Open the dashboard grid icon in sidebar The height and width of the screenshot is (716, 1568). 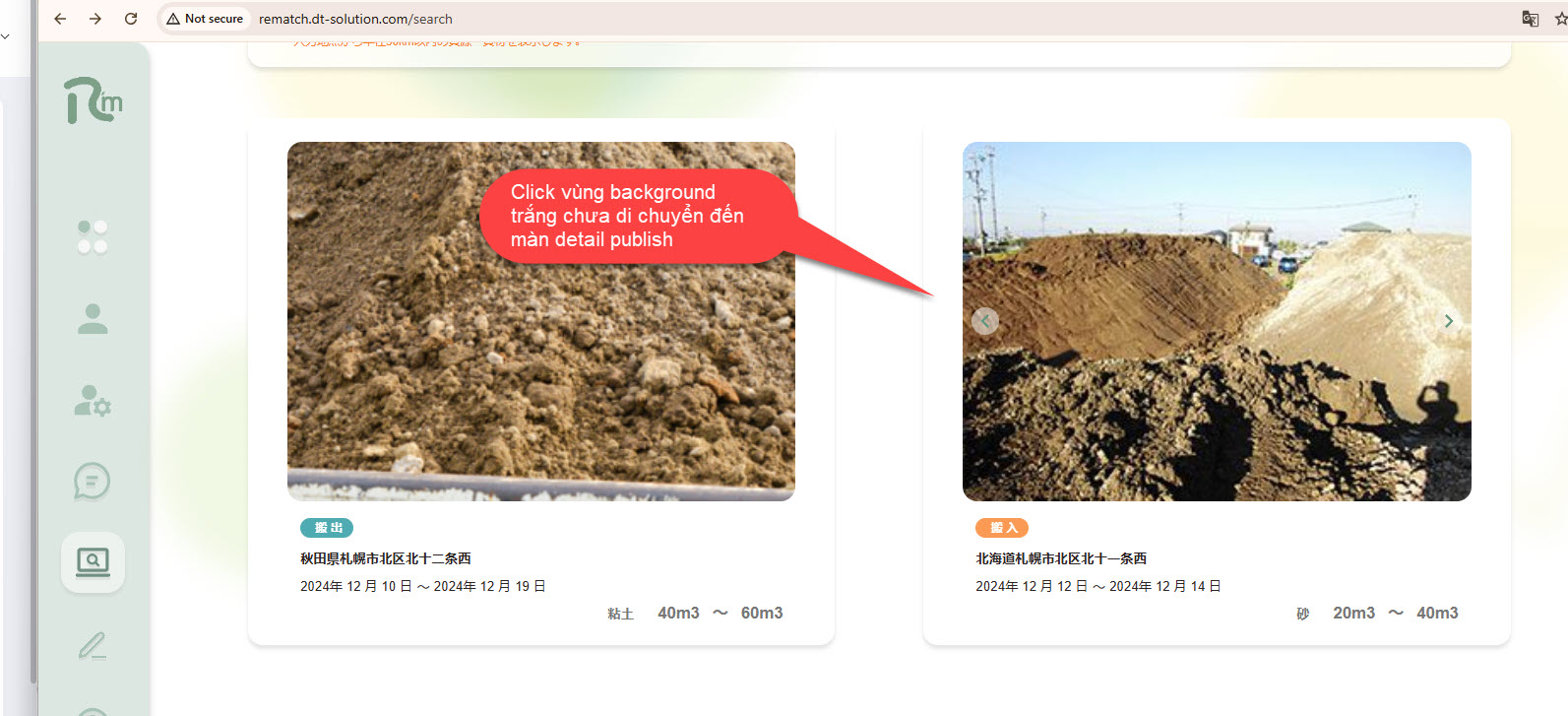(93, 237)
